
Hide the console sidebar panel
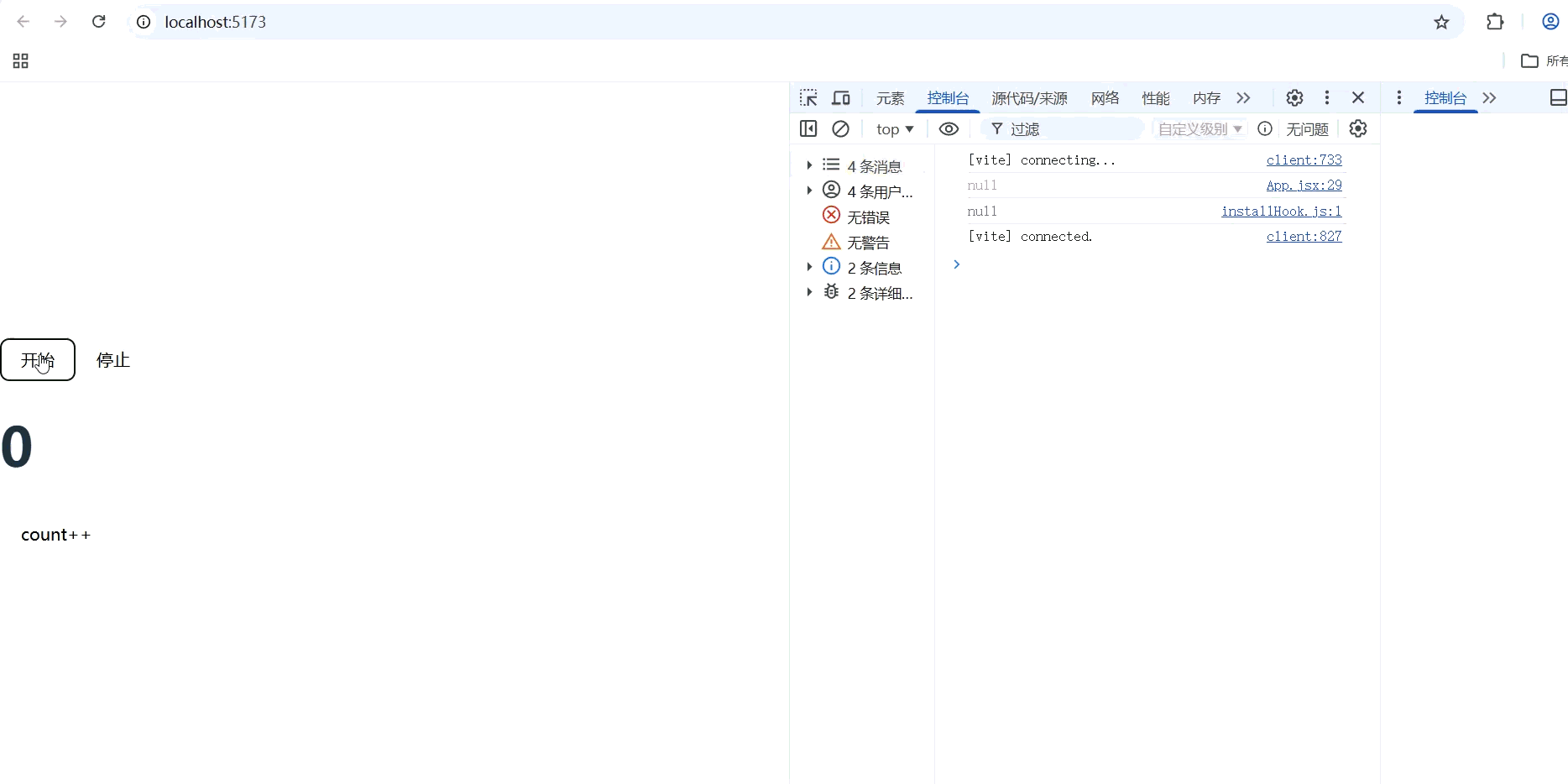[808, 128]
